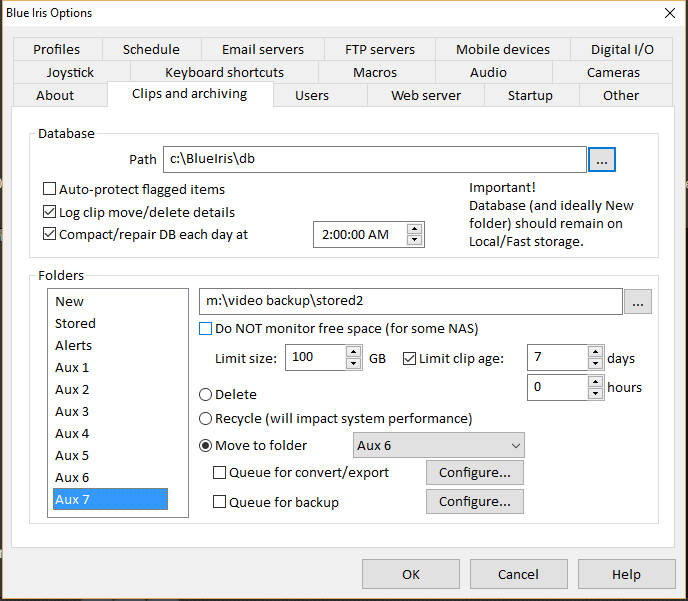Increase Limit size GB with up arrow
Image resolution: width=688 pixels, height=601 pixels.
353,352
